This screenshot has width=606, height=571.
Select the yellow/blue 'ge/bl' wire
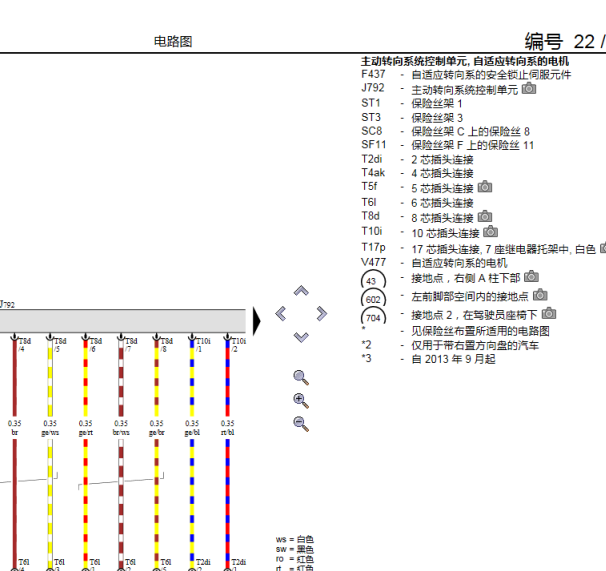click(192, 452)
